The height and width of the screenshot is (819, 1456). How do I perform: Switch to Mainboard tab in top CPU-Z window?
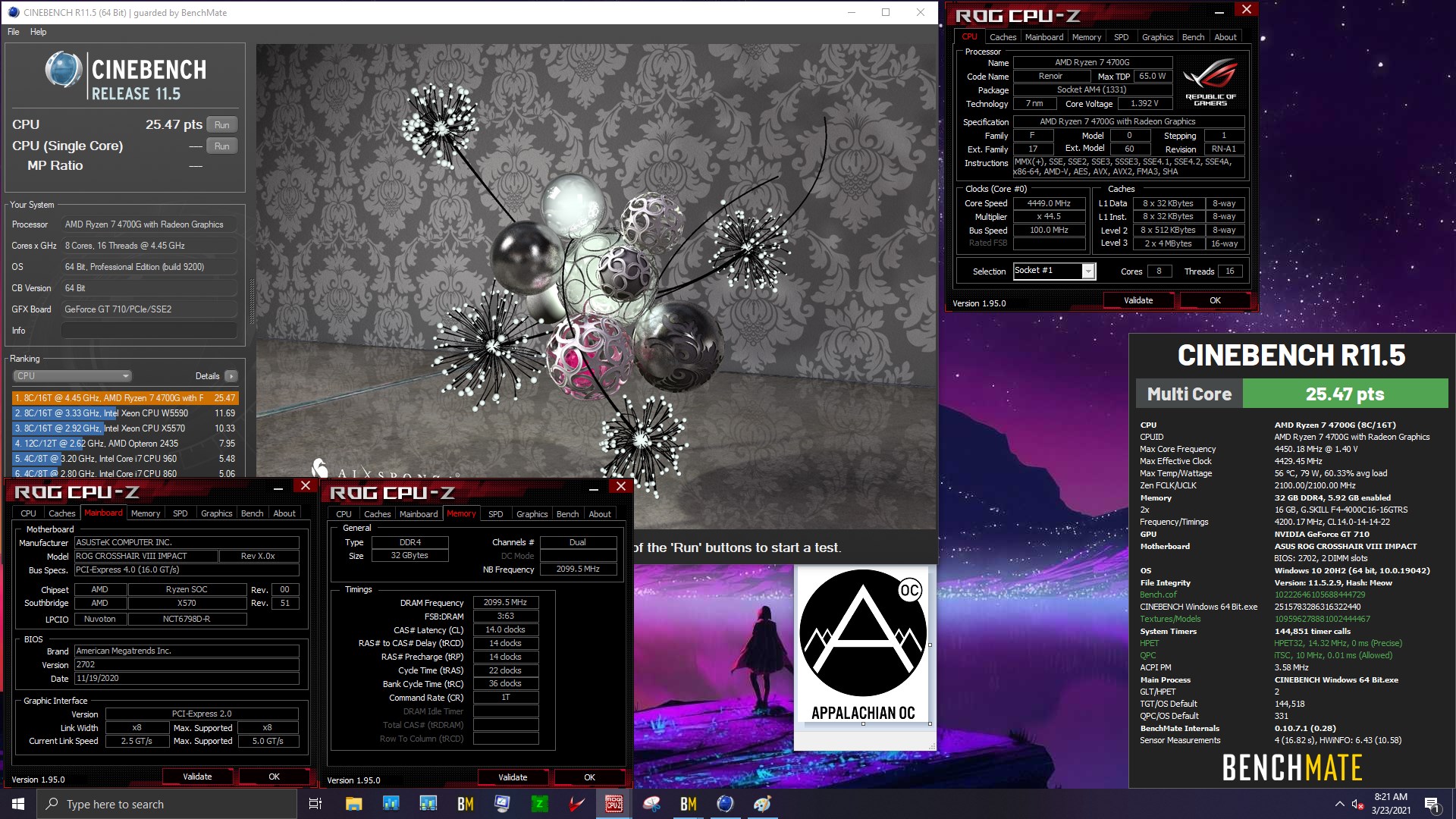point(1044,37)
